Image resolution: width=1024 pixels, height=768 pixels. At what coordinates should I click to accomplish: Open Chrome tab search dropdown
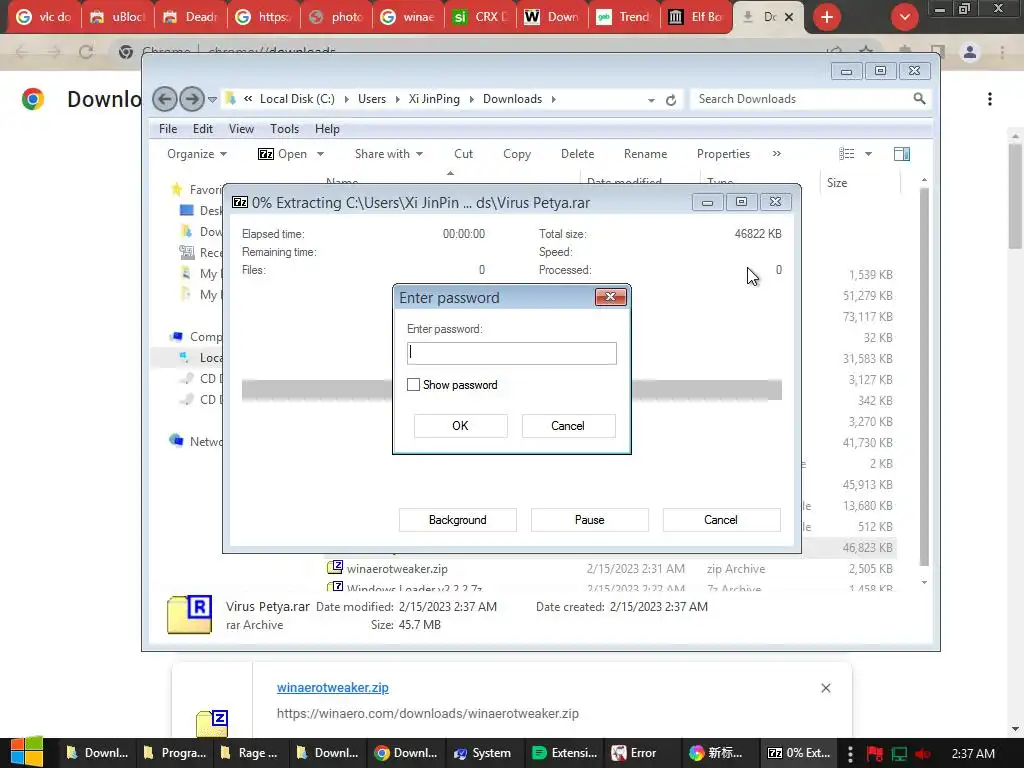(904, 17)
